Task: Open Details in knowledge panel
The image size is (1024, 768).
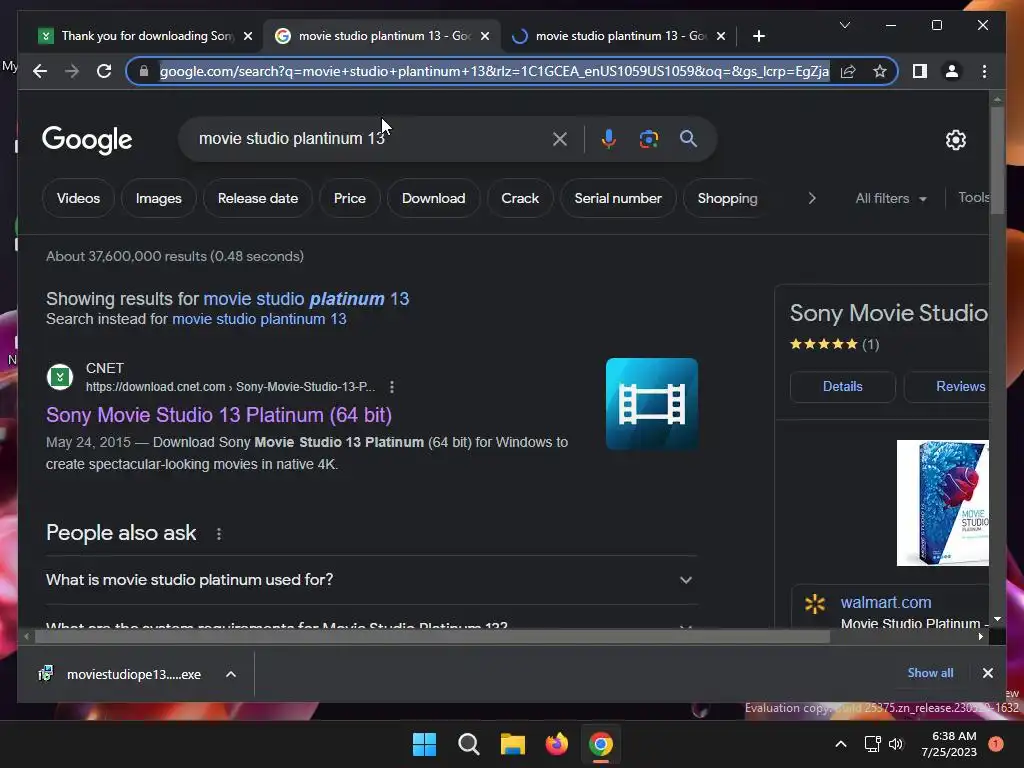Action: click(x=842, y=387)
